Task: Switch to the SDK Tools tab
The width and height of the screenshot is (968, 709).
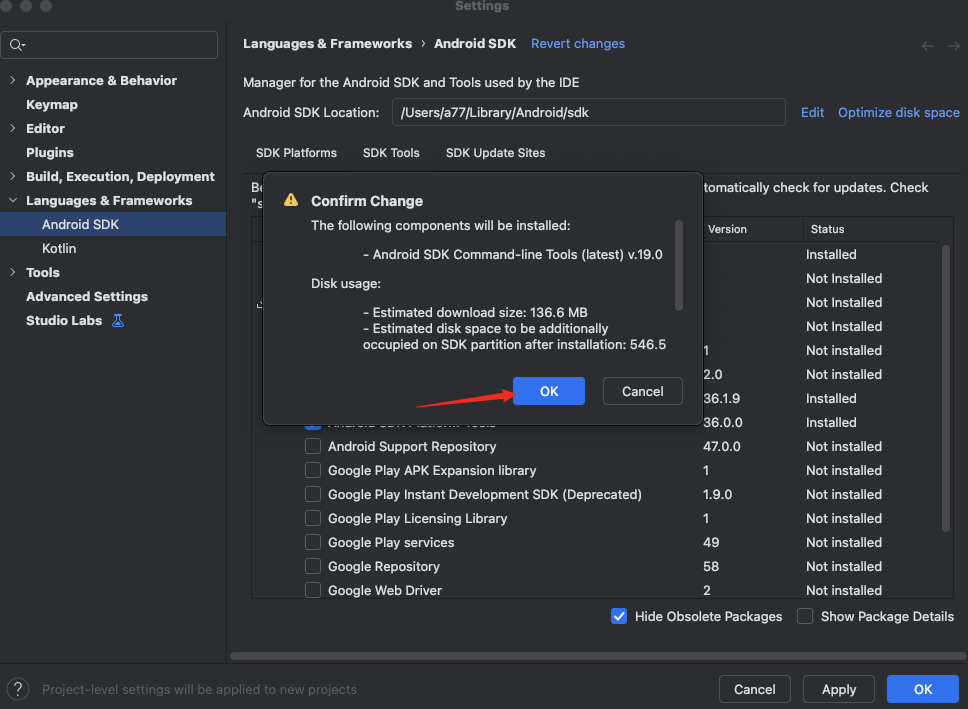Action: click(391, 153)
